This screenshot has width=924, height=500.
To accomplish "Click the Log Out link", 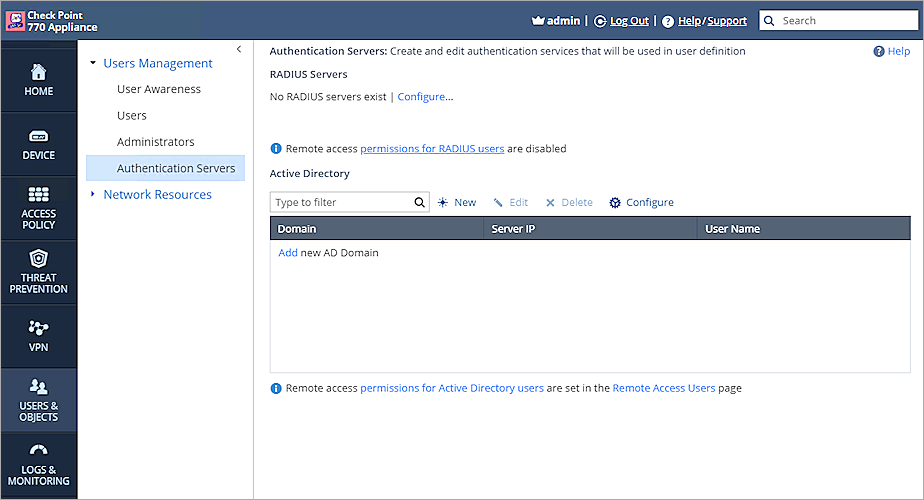I will tap(629, 21).
